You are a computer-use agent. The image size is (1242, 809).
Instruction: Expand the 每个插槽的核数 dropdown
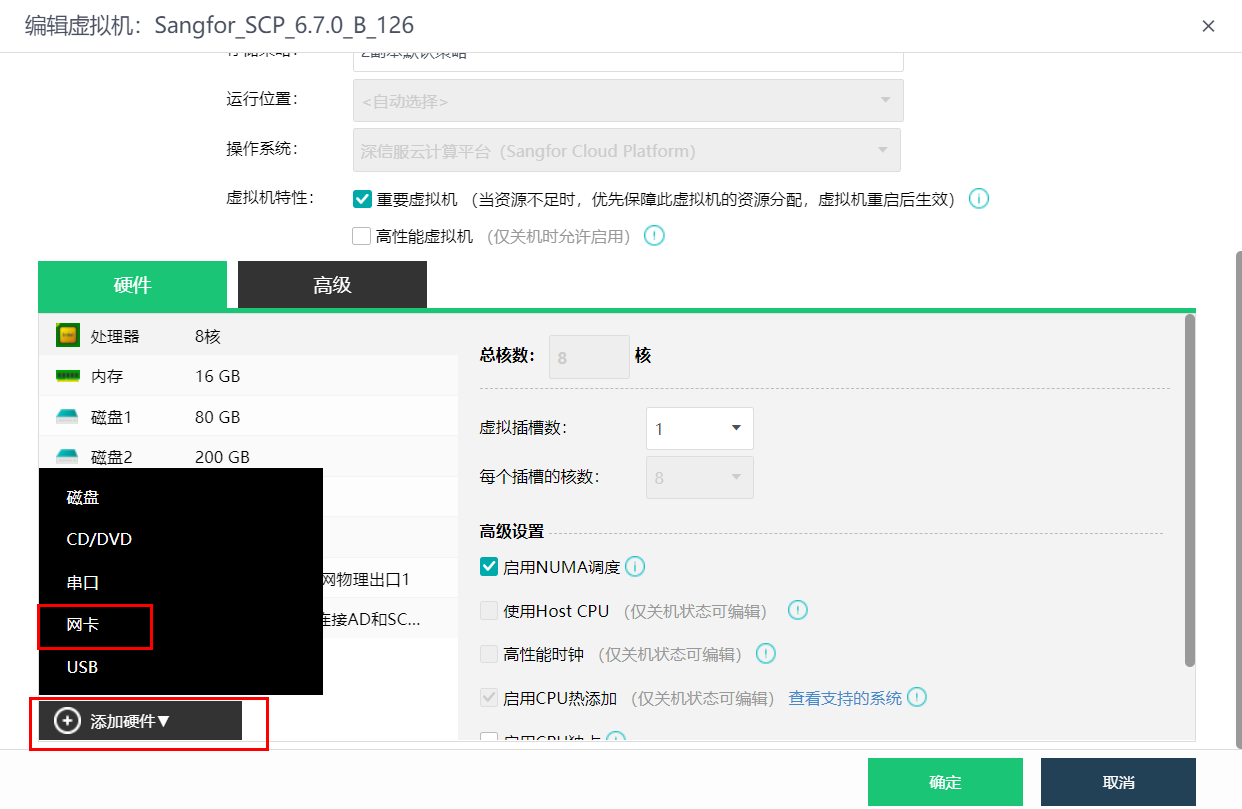700,477
